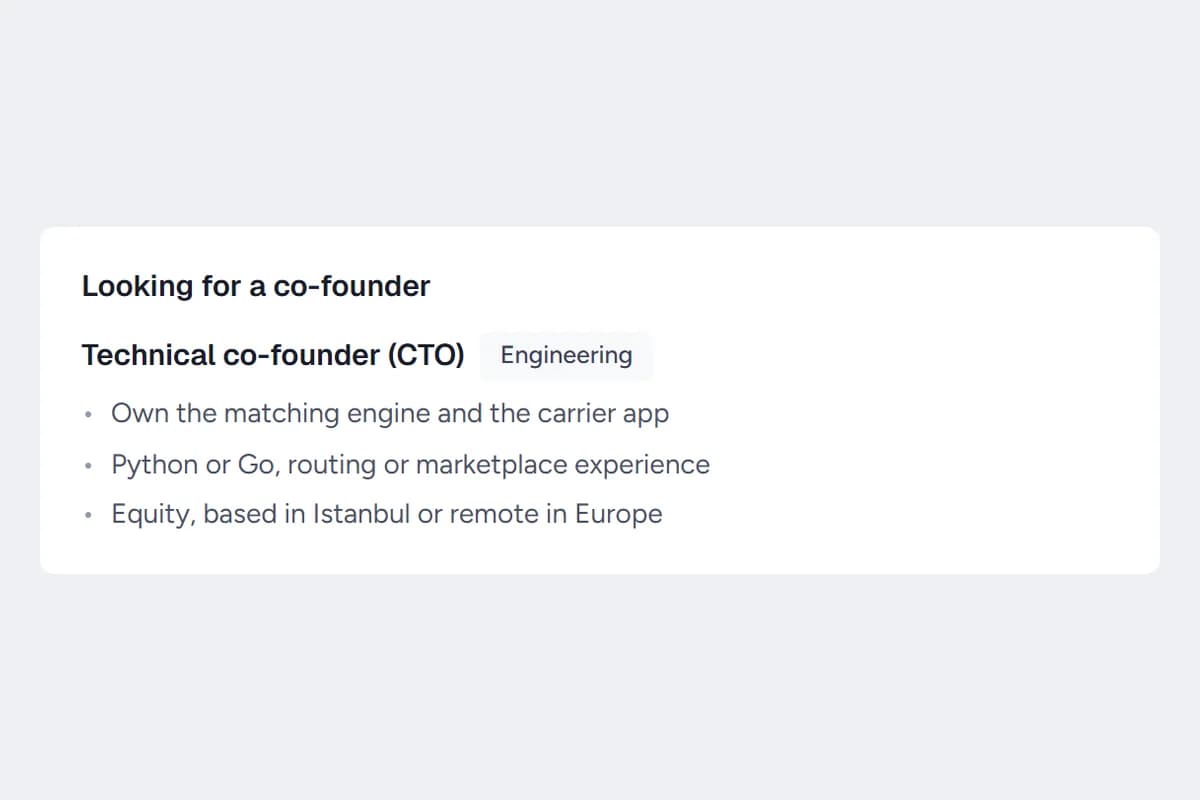
Task: Click the "Python or Go" requirement line
Action: pyautogui.click(x=410, y=464)
